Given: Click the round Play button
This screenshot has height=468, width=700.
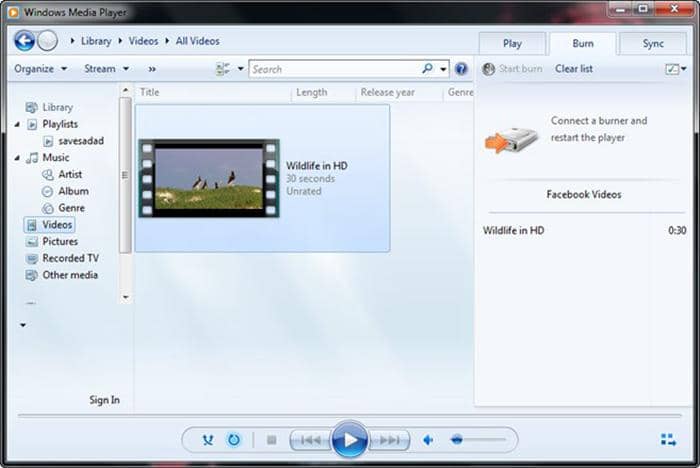Looking at the screenshot, I should pyautogui.click(x=350, y=440).
